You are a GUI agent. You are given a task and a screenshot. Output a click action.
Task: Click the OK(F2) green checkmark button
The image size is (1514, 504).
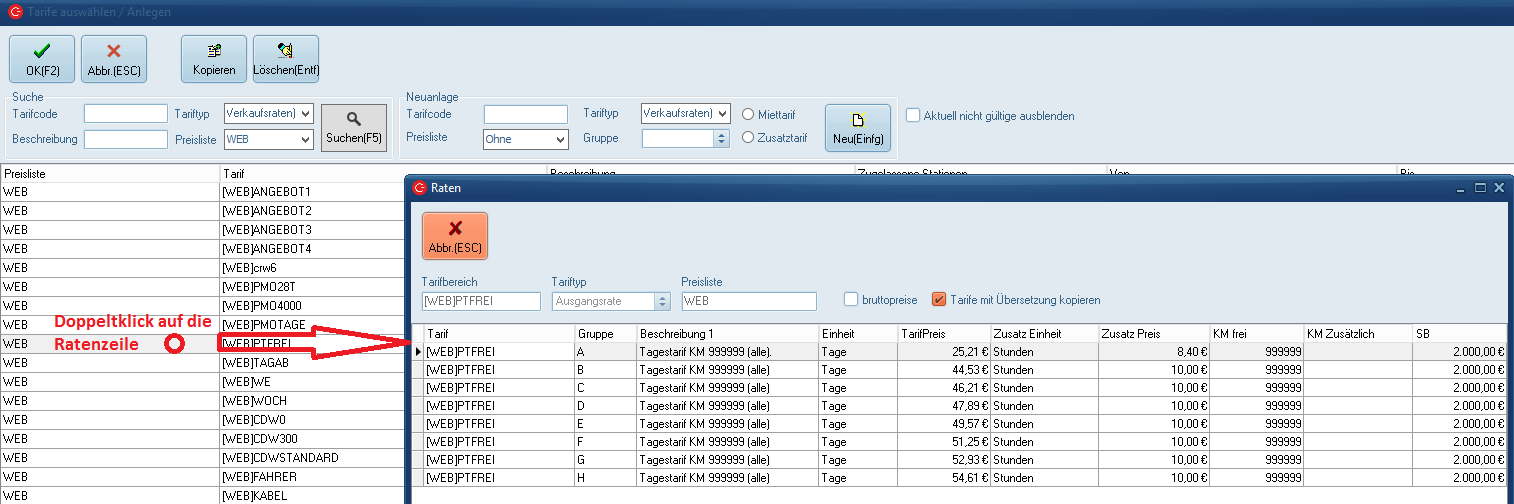coord(42,59)
